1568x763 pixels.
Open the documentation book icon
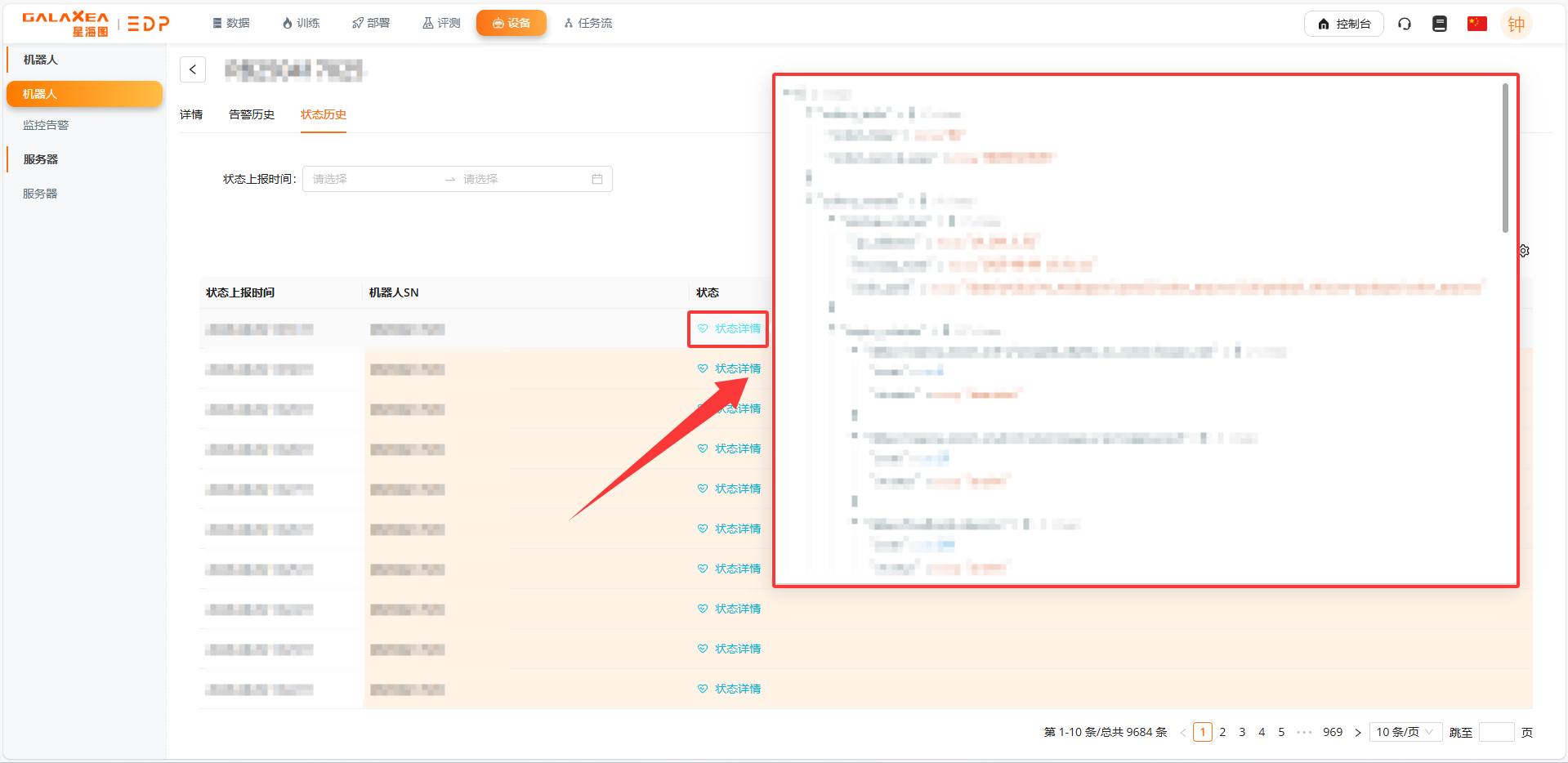tap(1440, 24)
